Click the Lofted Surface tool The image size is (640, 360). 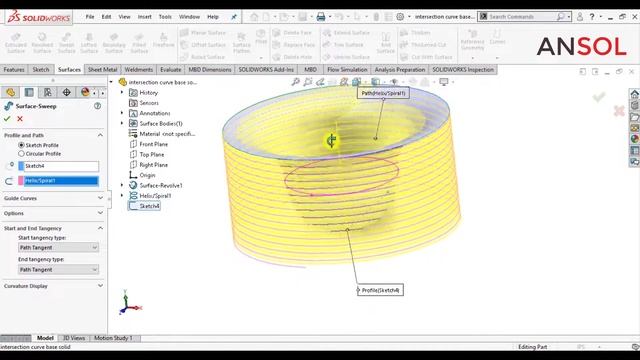coord(89,42)
